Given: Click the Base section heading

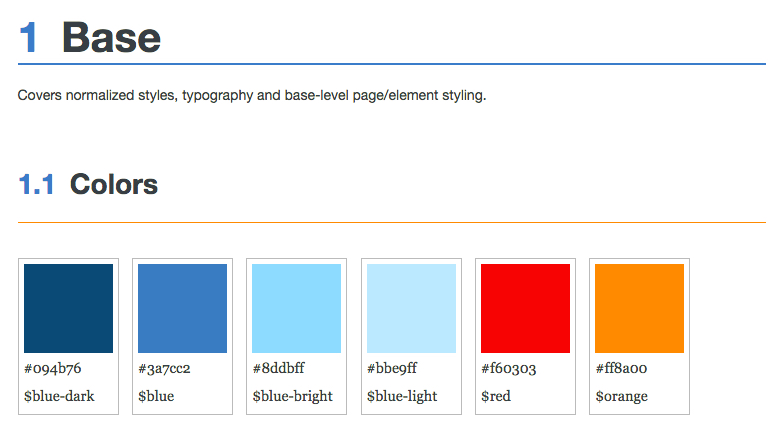Looking at the screenshot, I should pos(111,38).
